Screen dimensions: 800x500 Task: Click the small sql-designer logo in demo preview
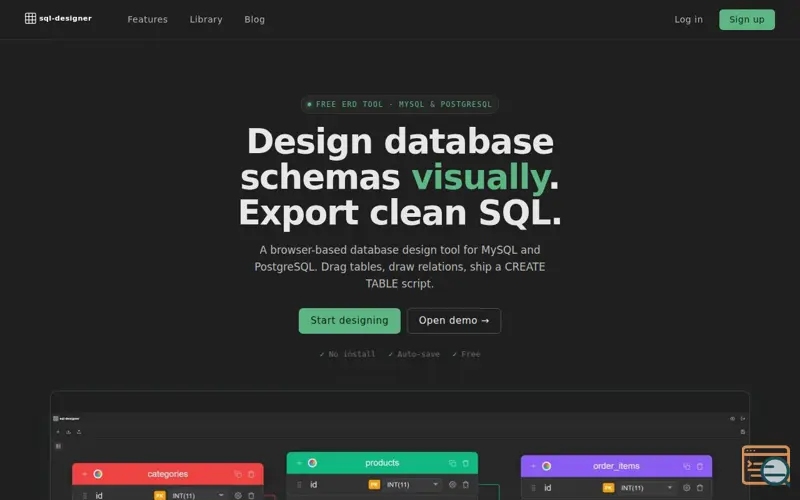tap(66, 418)
